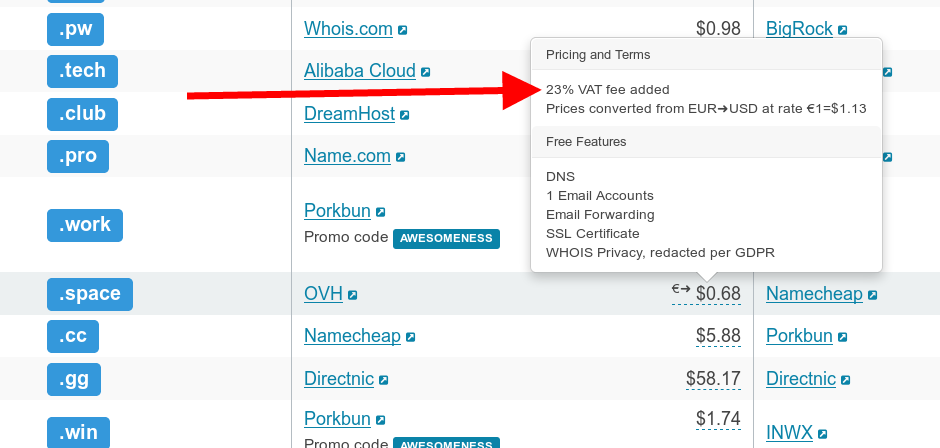Click external link icon beside BigRock
Viewport: 940px width, 448px height.
(843, 30)
